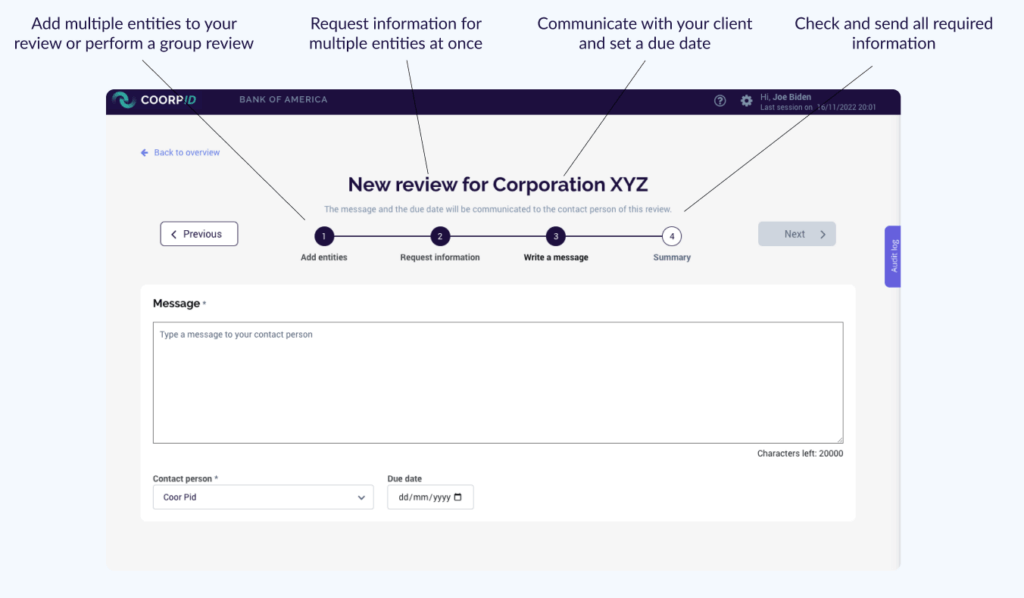Open the Contact person dropdown showing Coor Pid
1024x598 pixels.
[x=262, y=497]
